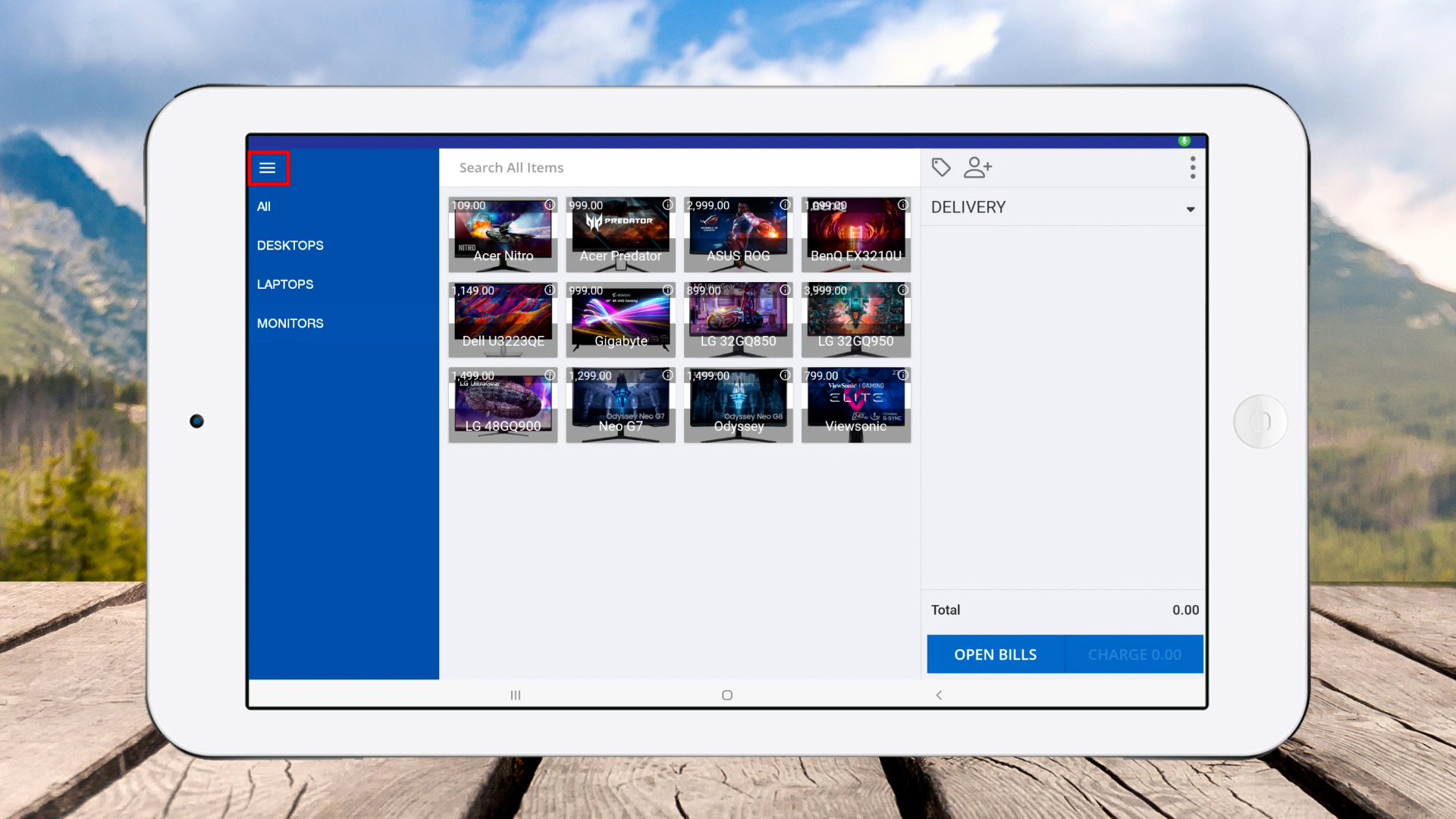Select the MONITORS category
The height and width of the screenshot is (819, 1456).
[x=290, y=323]
